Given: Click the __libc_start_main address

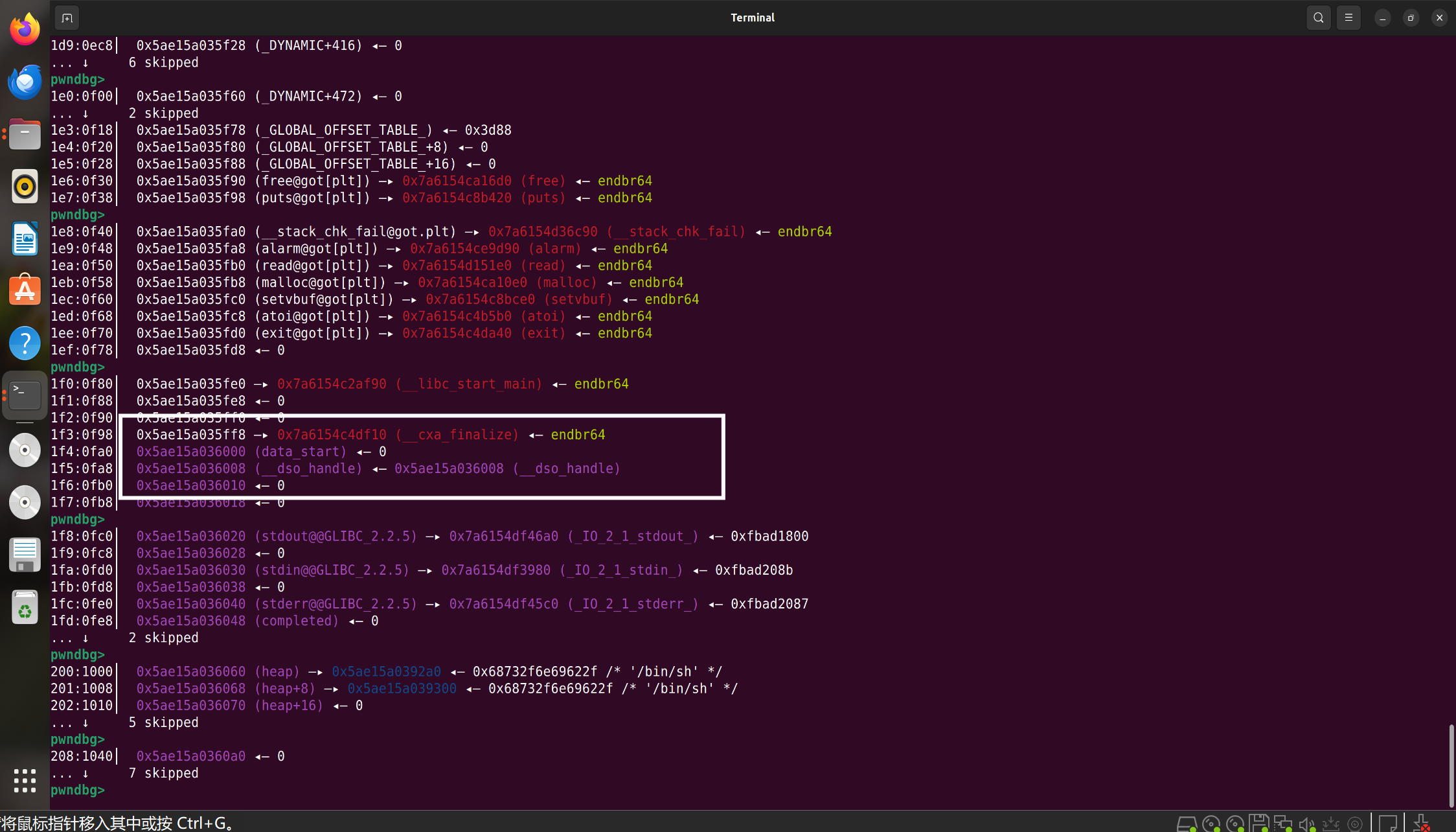Looking at the screenshot, I should 332,384.
